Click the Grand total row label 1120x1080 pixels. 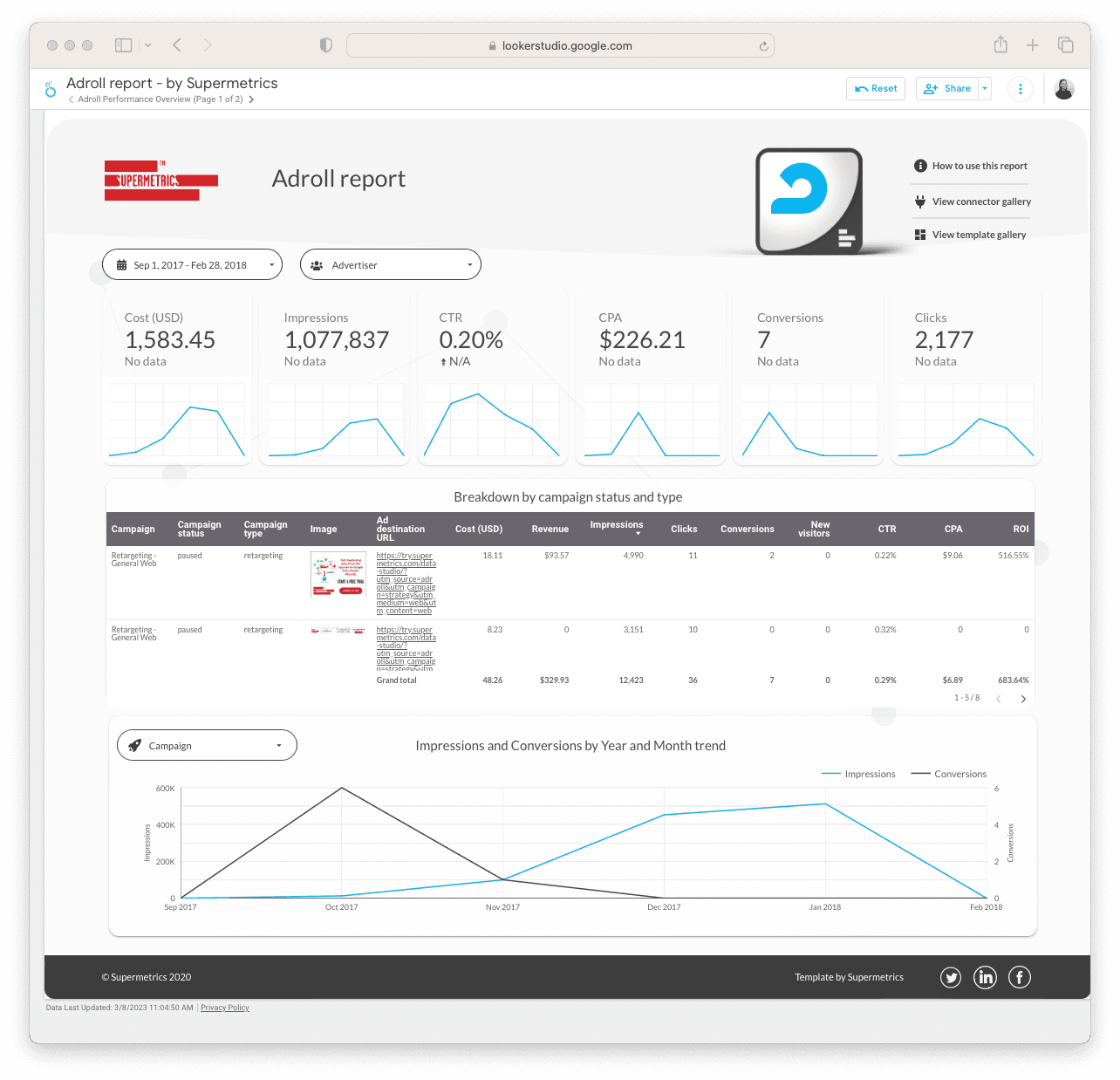point(397,680)
